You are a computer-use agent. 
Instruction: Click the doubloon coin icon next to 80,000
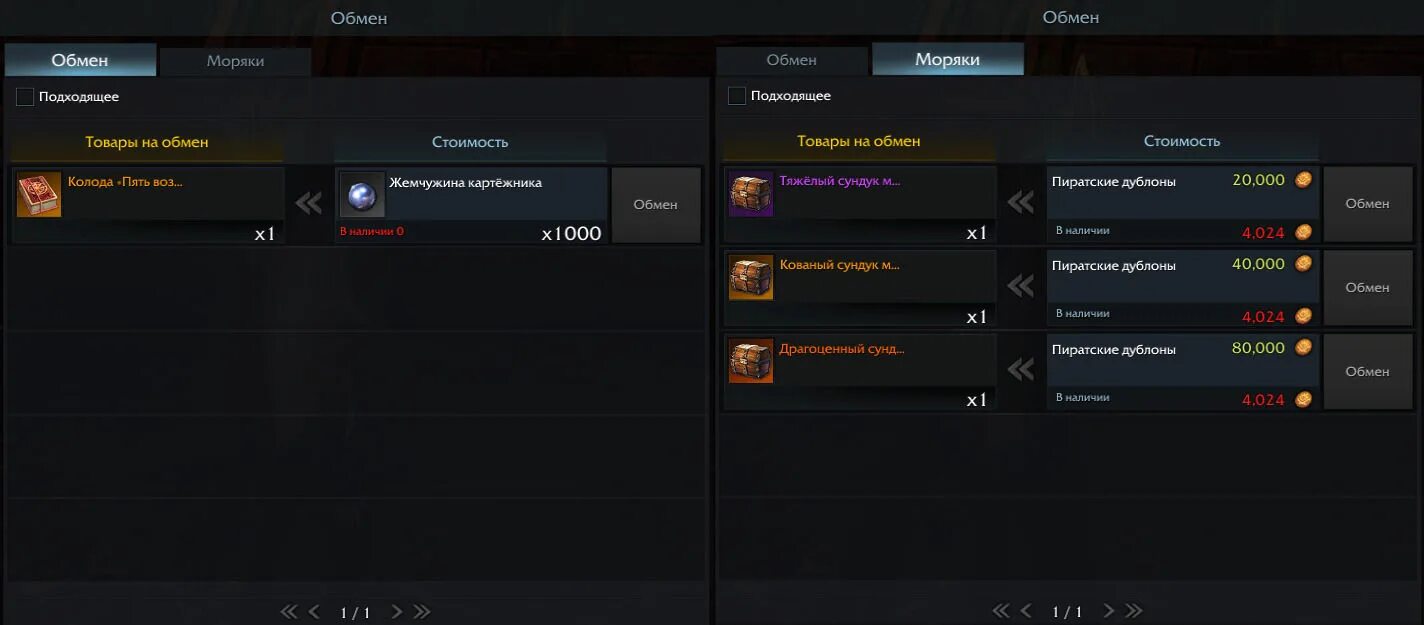[1303, 348]
